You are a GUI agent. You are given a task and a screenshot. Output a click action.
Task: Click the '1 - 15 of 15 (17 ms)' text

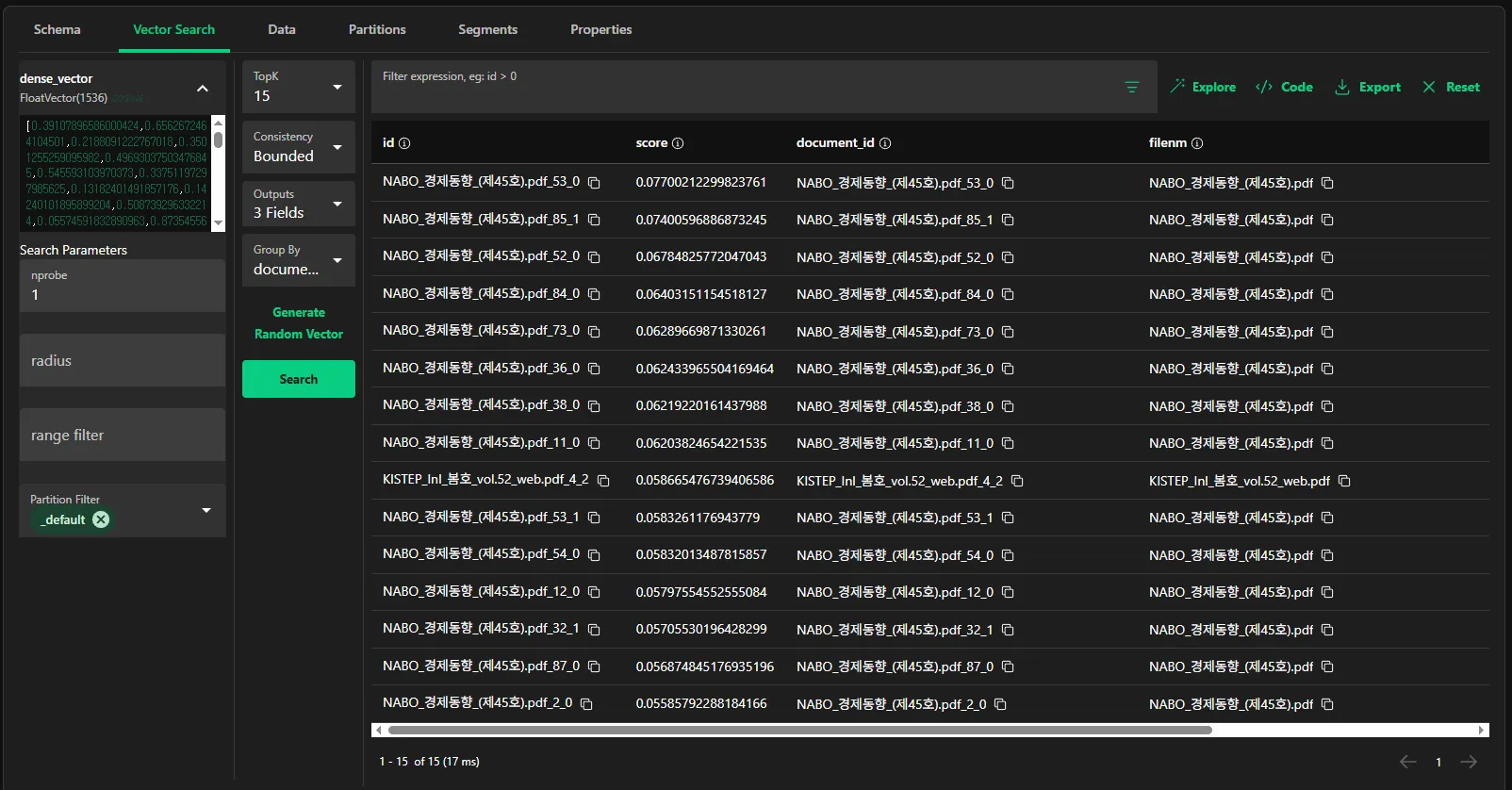[429, 762]
